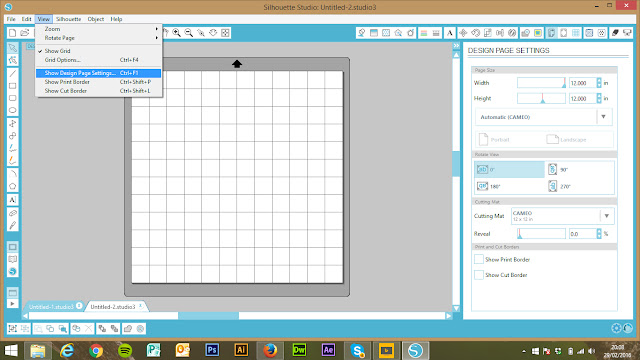Expand the Automatic (CAMEO) page size dropdown
Viewport: 640px width, 360px height.
(x=544, y=117)
